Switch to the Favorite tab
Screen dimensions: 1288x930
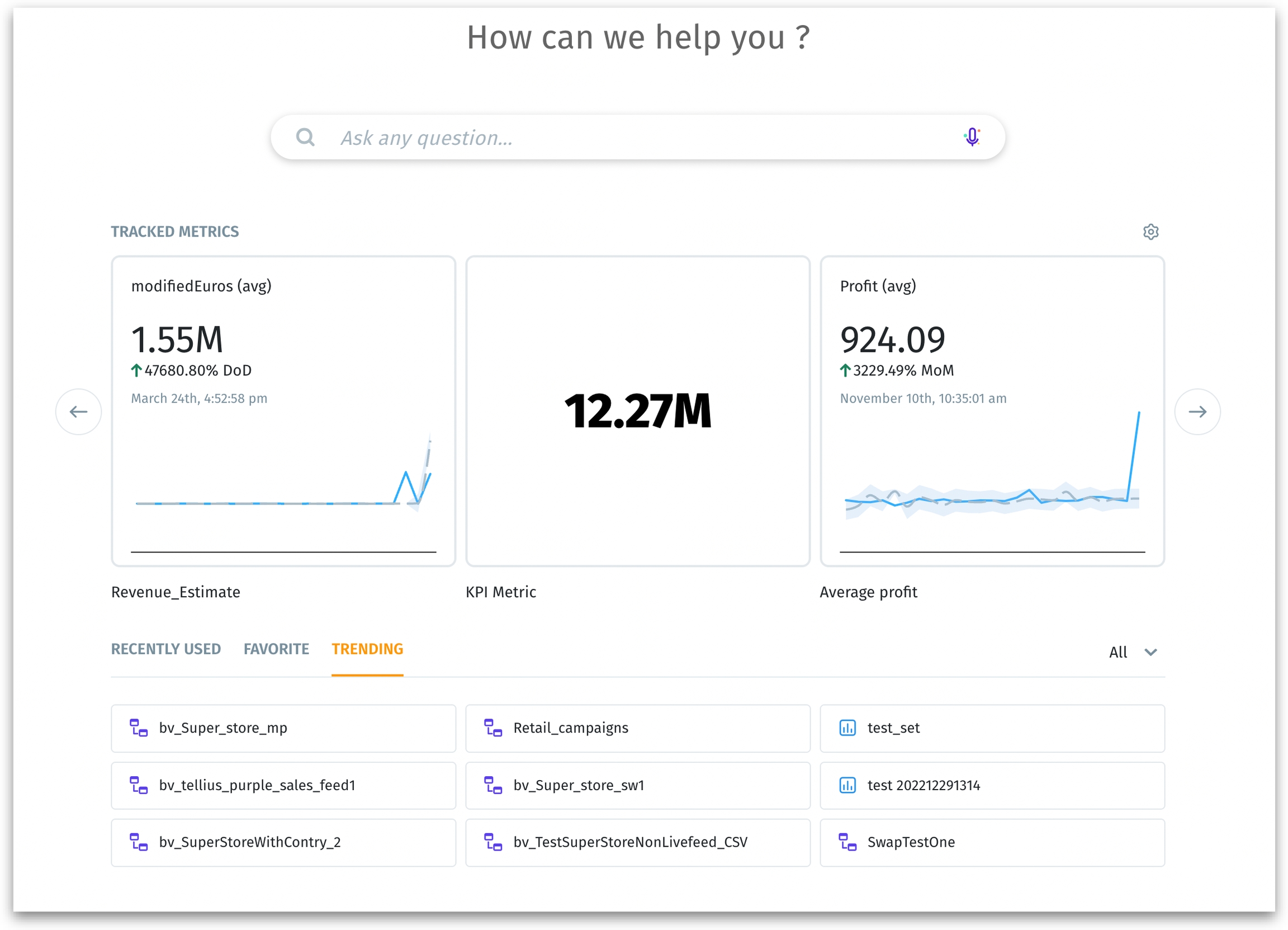coord(276,649)
